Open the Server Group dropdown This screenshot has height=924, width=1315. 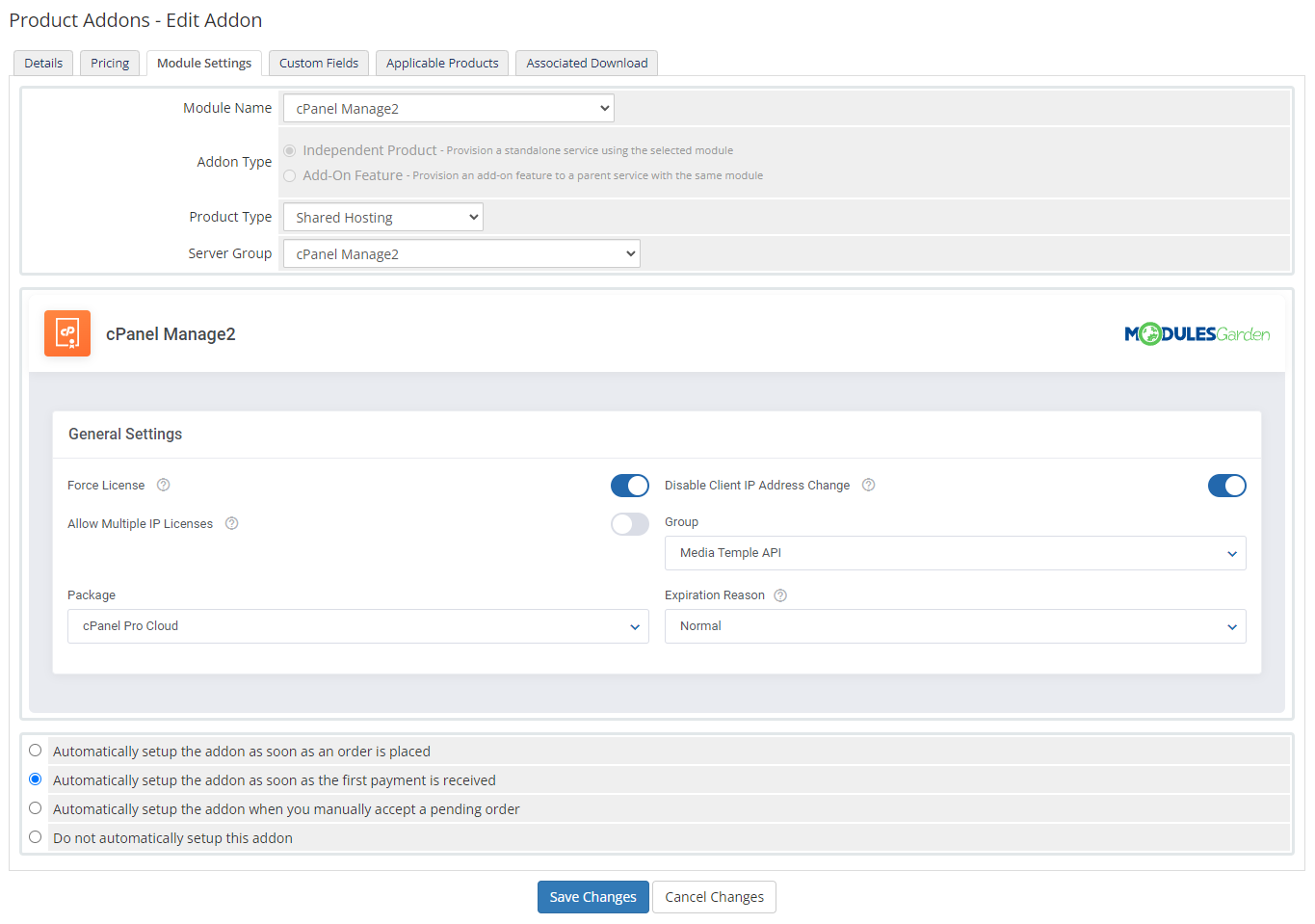pos(460,252)
